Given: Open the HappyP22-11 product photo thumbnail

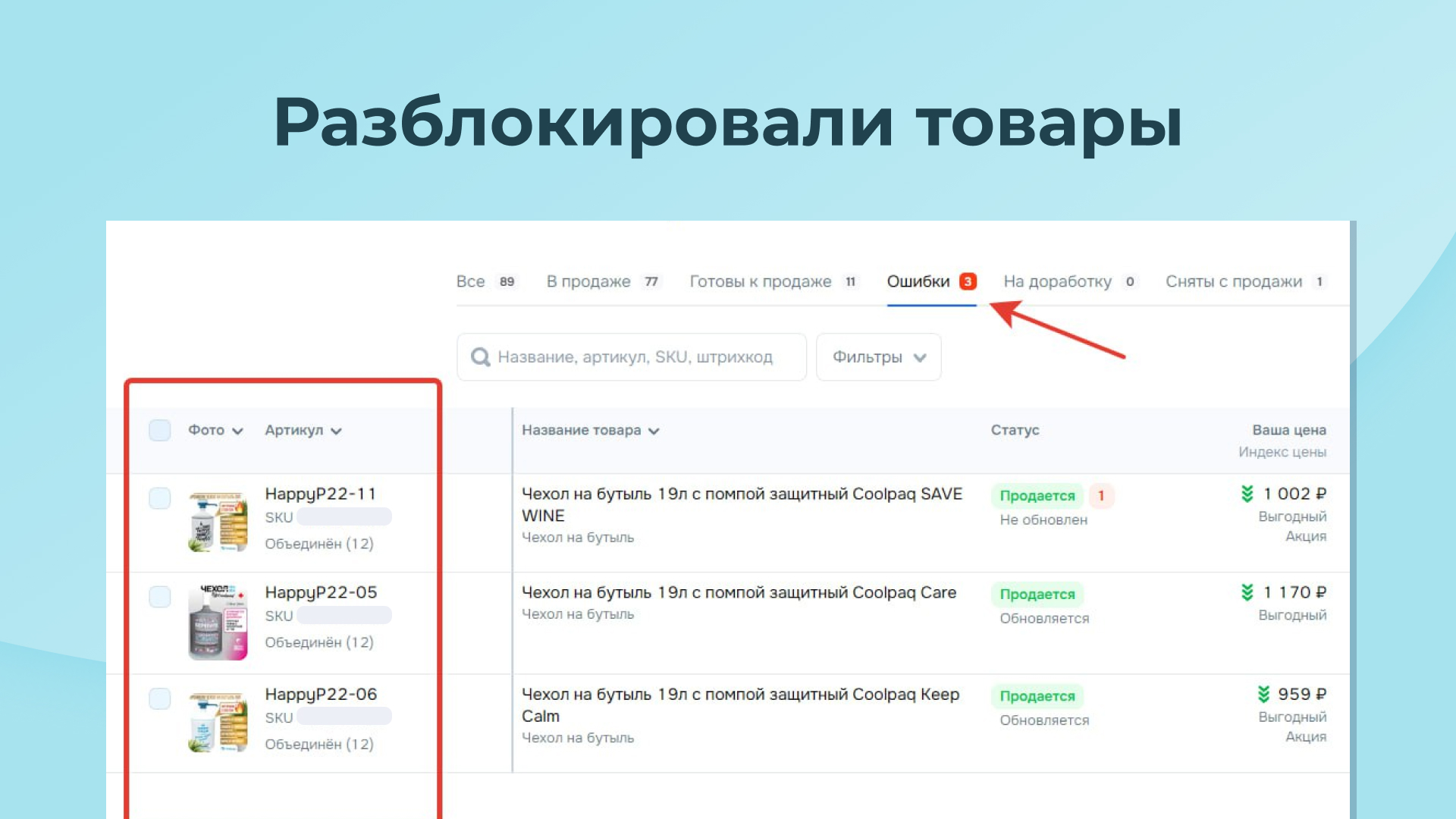Looking at the screenshot, I should (x=218, y=522).
